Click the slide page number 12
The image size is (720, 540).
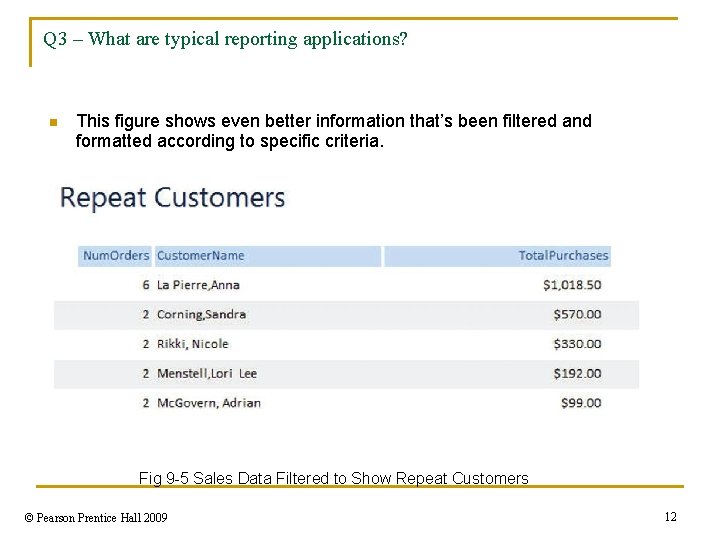click(x=670, y=516)
